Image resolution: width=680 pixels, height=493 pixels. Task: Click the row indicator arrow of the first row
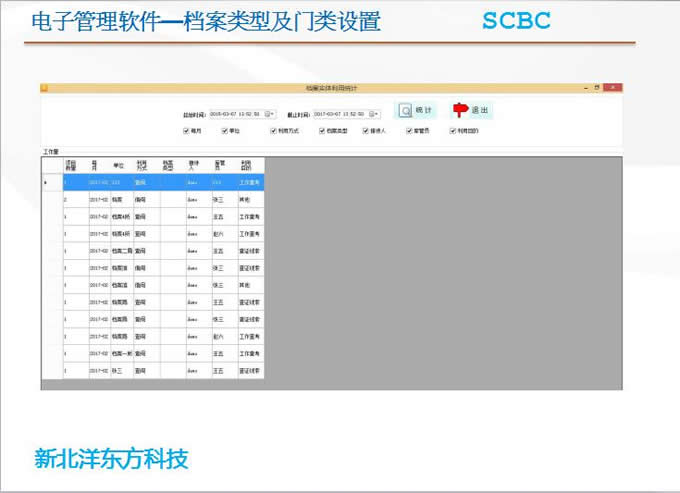pos(45,183)
